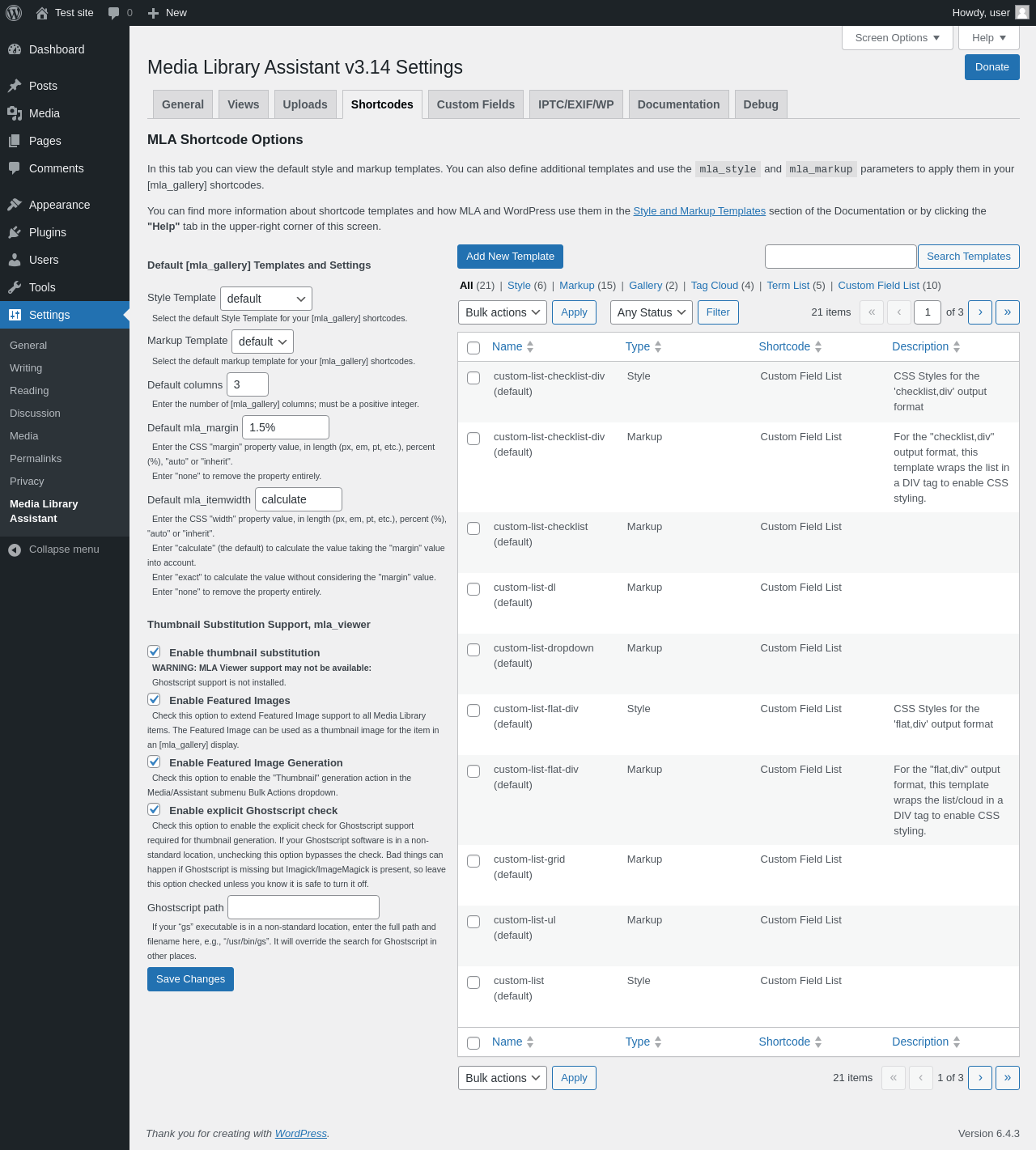Click the Ghostscript path input field

tap(304, 907)
